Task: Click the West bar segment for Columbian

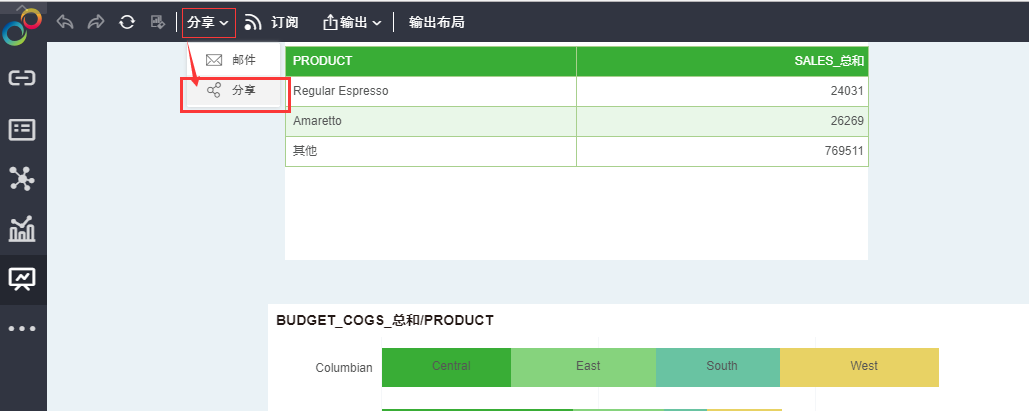Action: [860, 367]
